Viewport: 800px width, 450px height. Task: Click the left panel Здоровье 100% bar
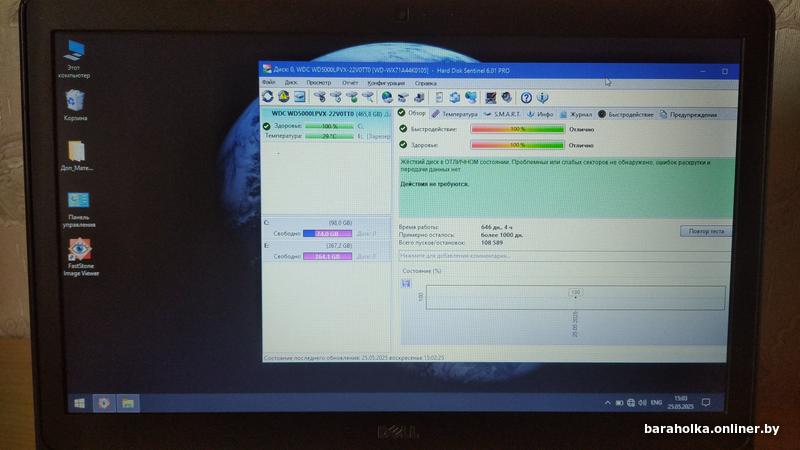click(329, 126)
